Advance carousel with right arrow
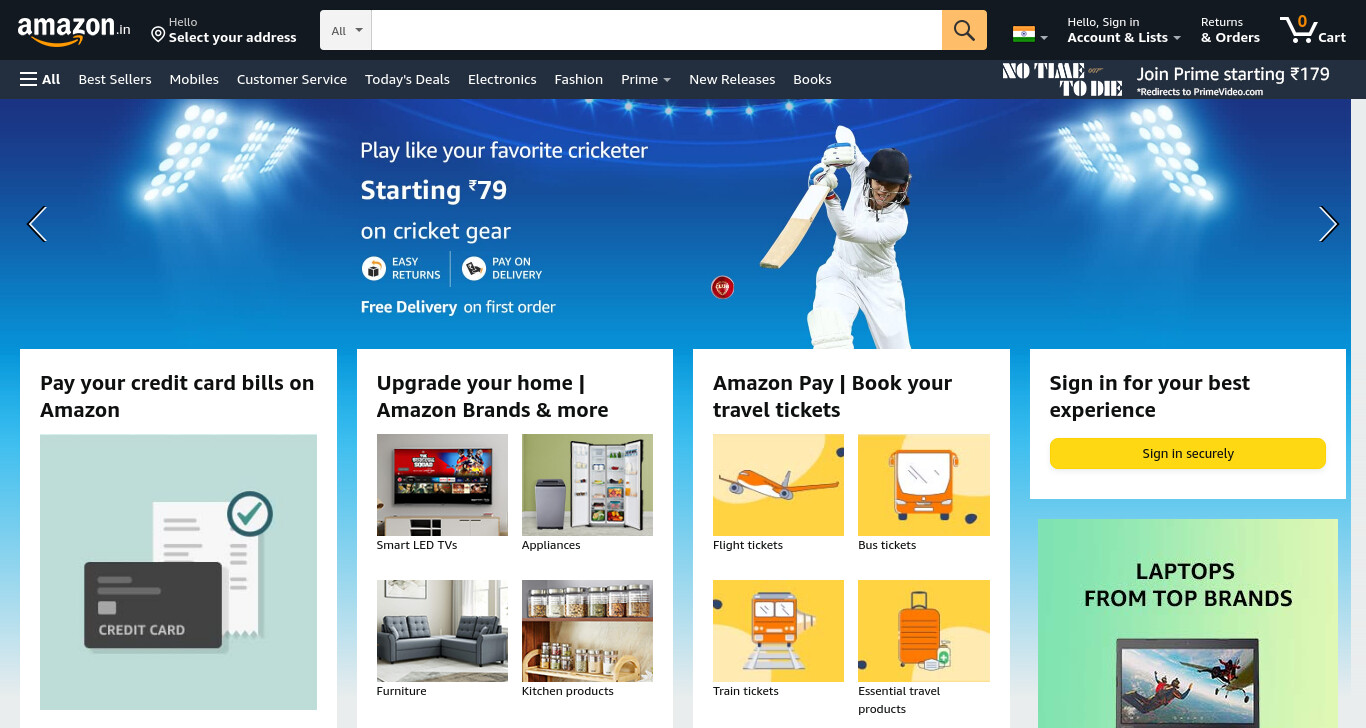The width and height of the screenshot is (1366, 728). tap(1328, 224)
